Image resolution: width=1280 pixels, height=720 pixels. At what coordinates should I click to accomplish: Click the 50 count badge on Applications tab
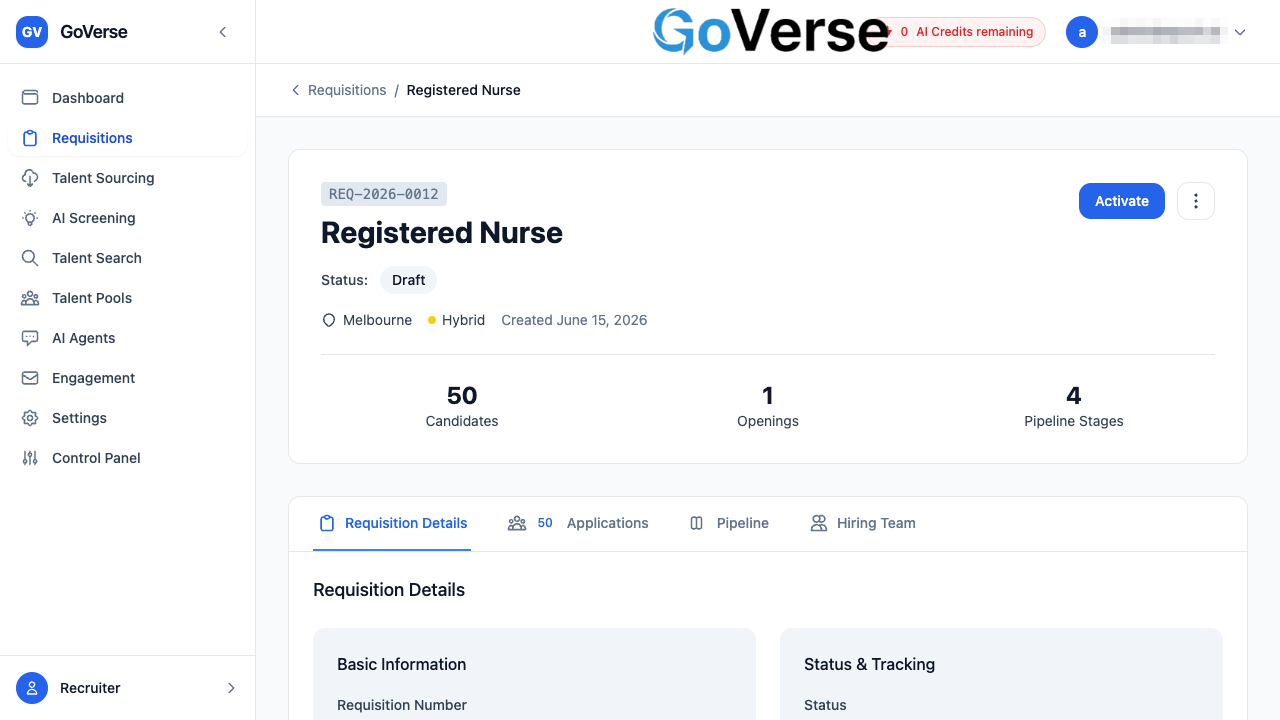[545, 523]
